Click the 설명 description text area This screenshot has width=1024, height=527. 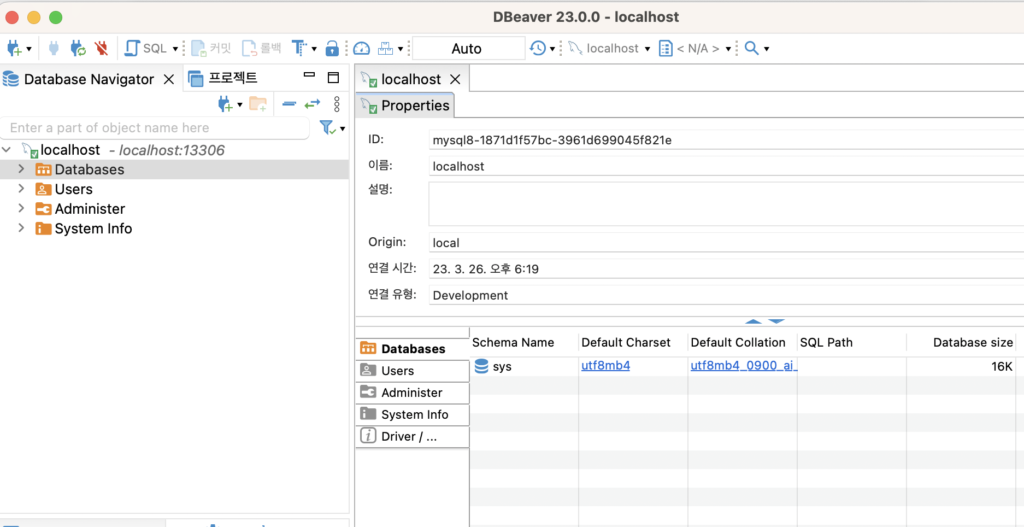pos(726,204)
